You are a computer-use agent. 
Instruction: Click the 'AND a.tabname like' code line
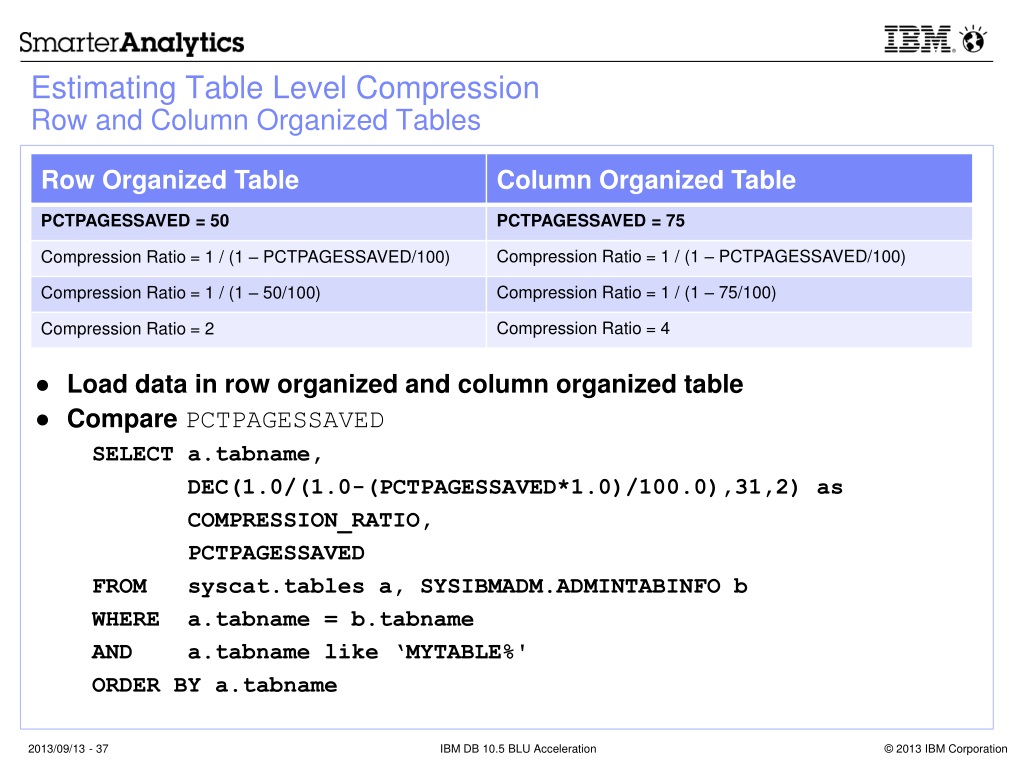(x=309, y=652)
